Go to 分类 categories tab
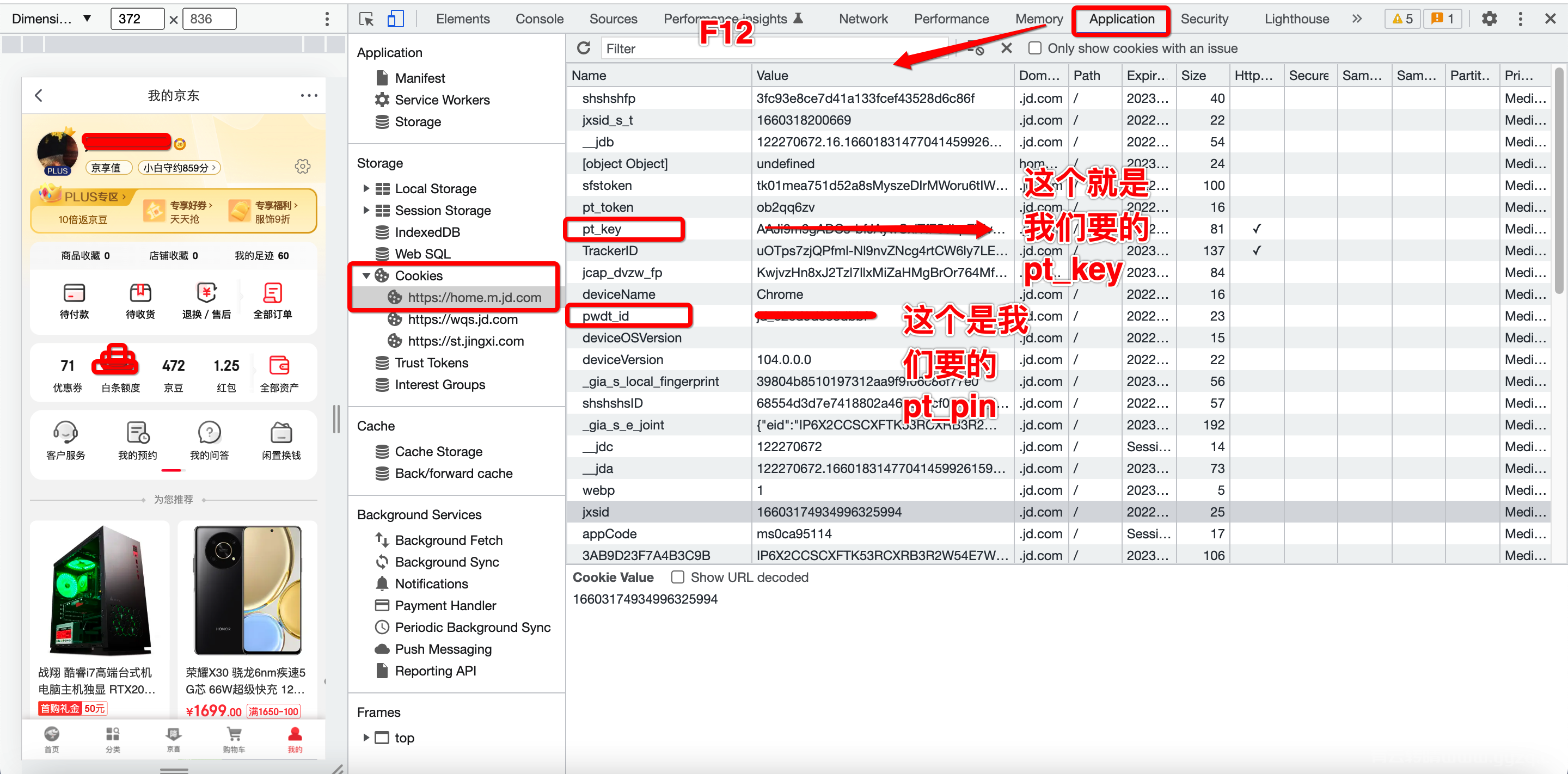1568x774 pixels. 113,739
